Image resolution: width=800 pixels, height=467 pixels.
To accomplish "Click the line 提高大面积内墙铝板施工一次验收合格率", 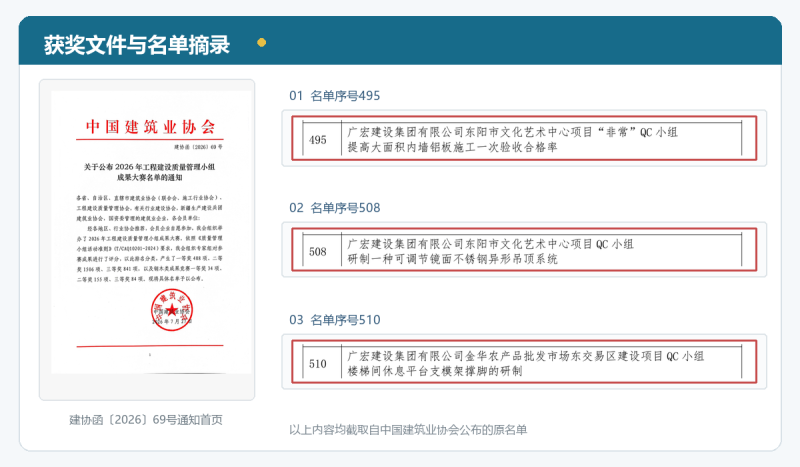I will pyautogui.click(x=453, y=148).
